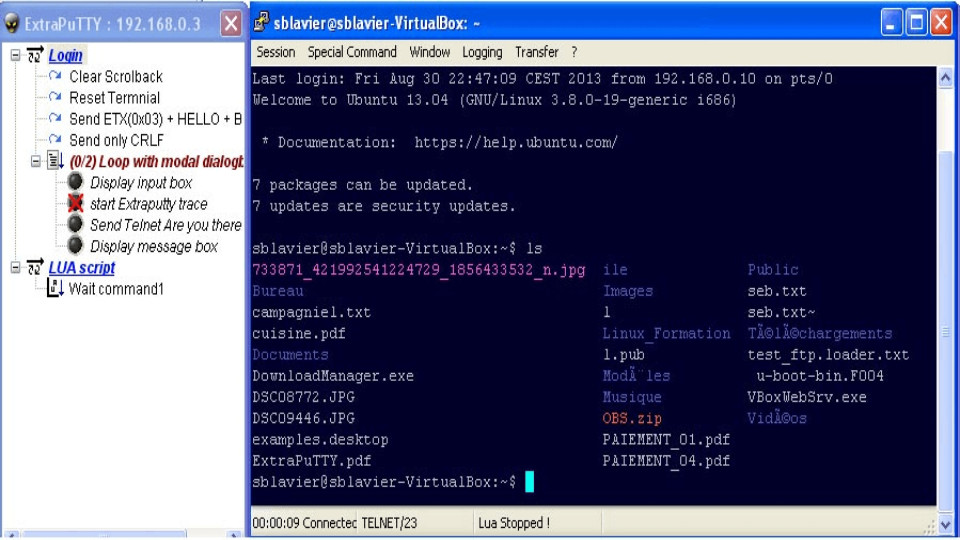
Task: Click the arrow icon beside Reset Termnial
Action: tap(55, 97)
